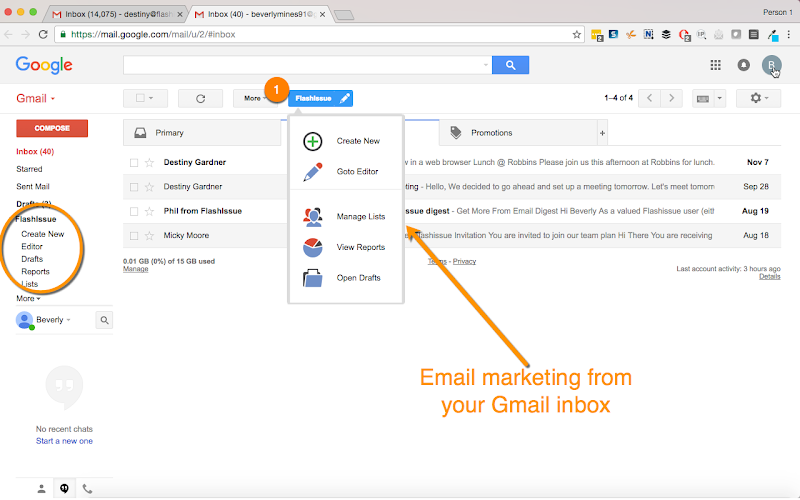The image size is (800, 500).
Task: Open the Sent Mail folder
Action: 33,187
